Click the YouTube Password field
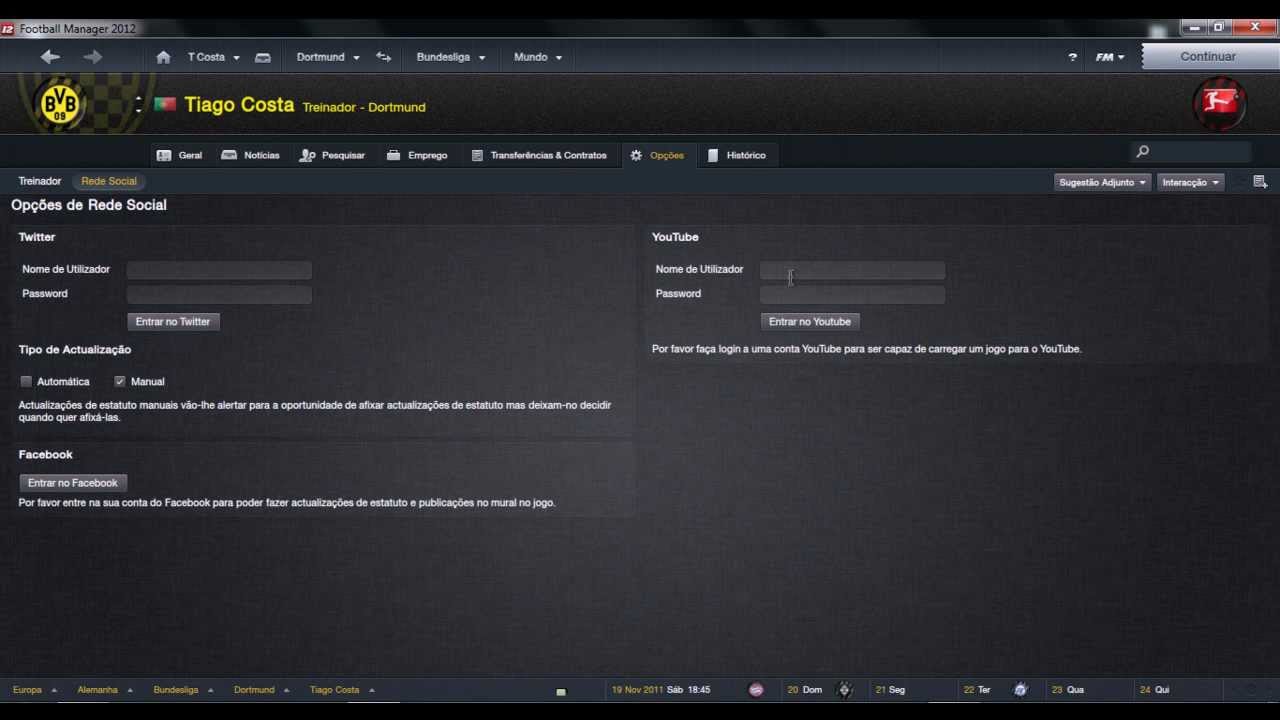1280x720 pixels. click(853, 294)
